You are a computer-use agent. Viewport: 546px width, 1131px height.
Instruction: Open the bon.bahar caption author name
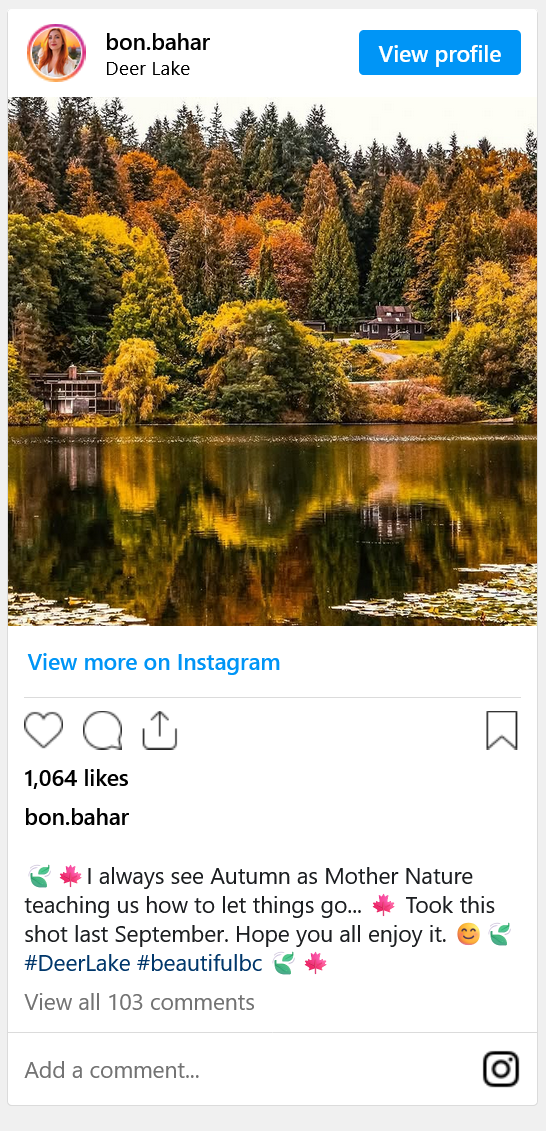(x=76, y=817)
